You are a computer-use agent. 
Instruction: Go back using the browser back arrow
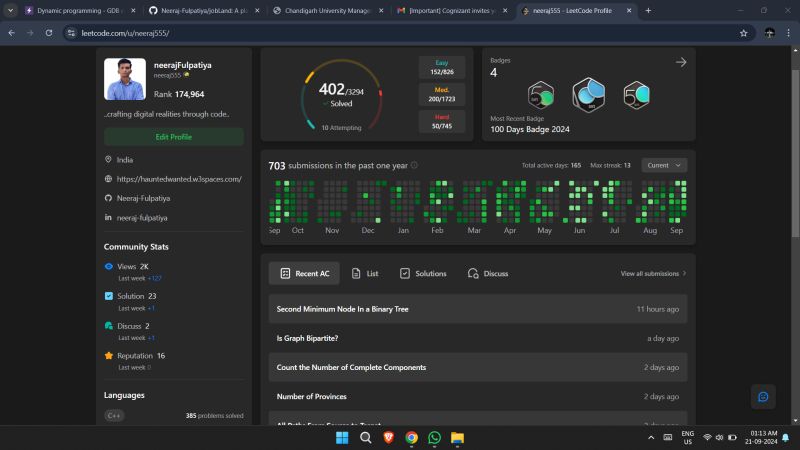(11, 33)
